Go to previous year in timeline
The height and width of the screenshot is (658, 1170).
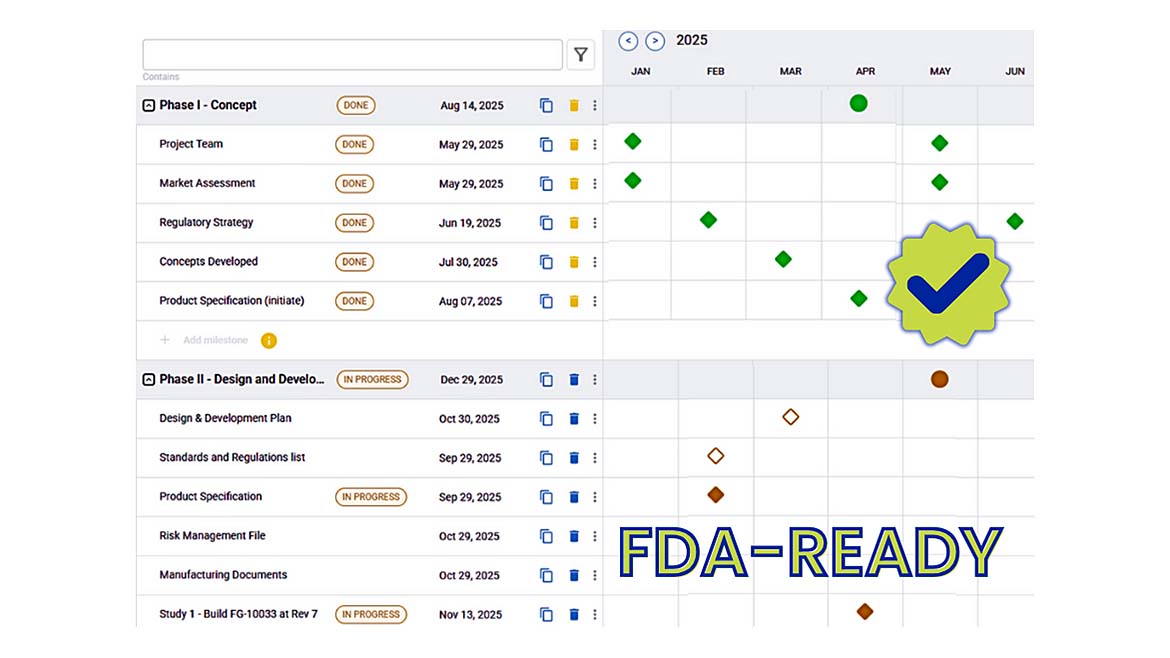(x=628, y=40)
